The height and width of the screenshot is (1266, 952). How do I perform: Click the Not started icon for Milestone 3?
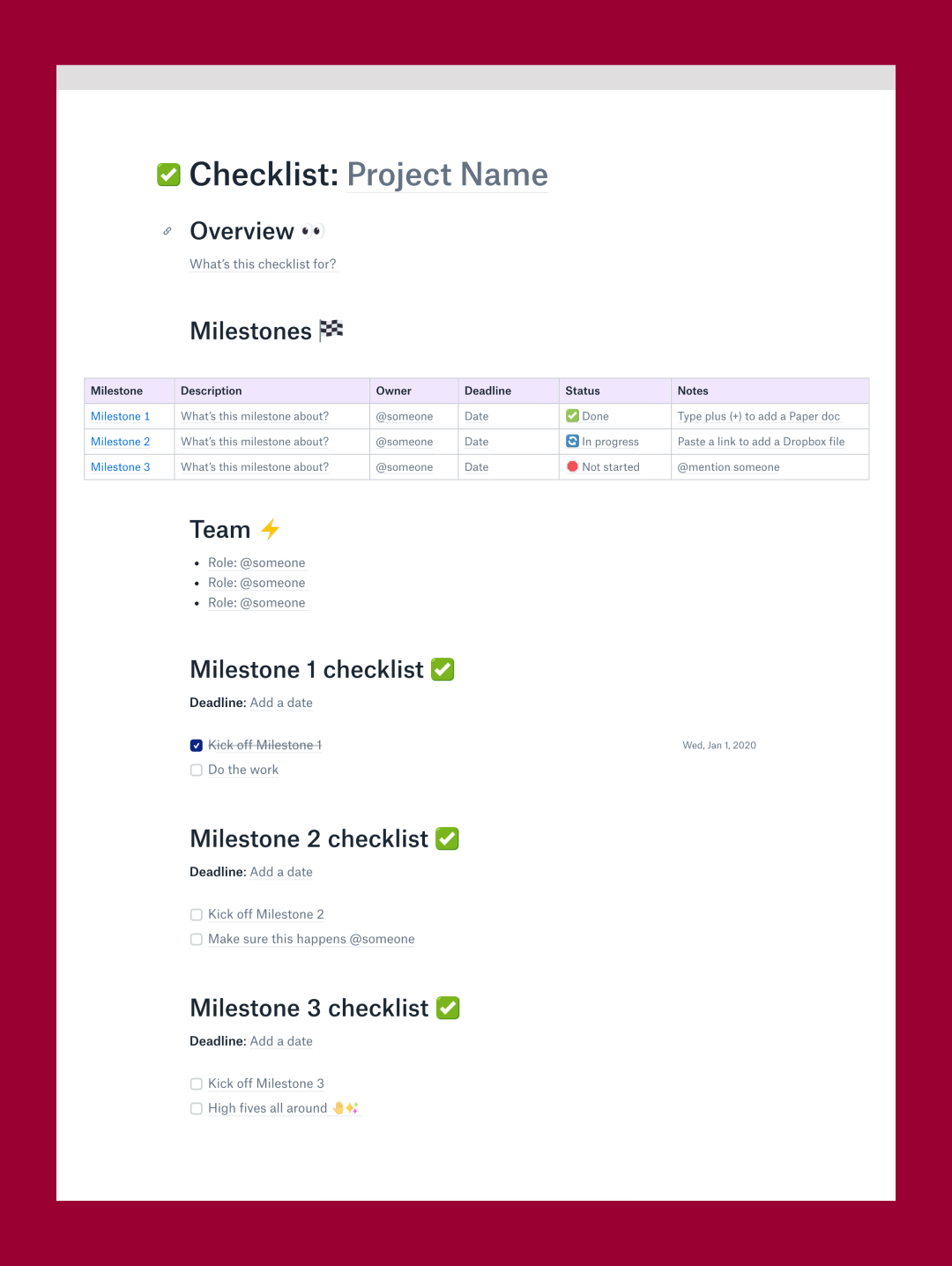[572, 466]
